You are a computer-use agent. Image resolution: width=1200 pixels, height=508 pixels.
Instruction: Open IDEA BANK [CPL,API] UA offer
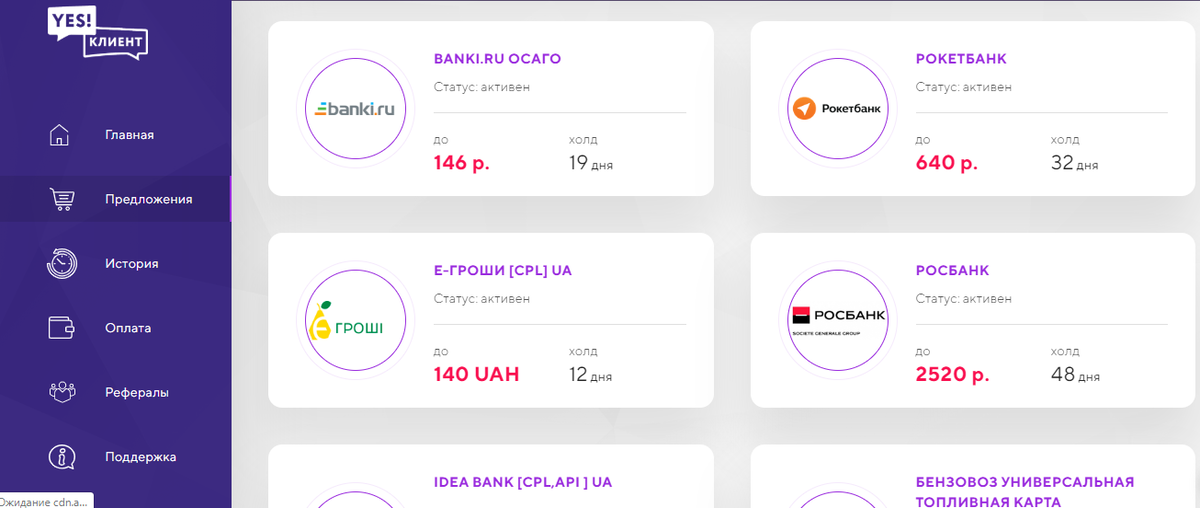(x=522, y=482)
